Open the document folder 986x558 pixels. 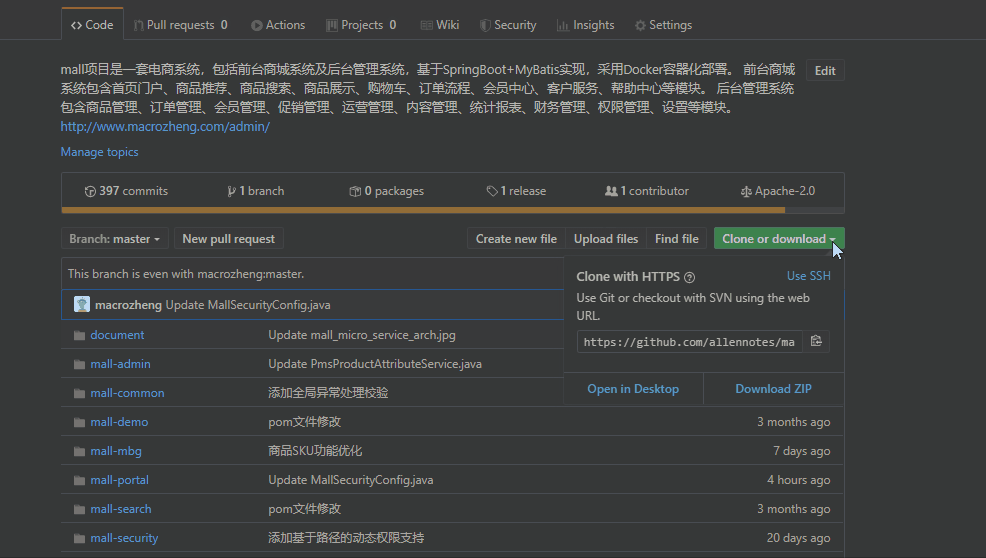117,335
